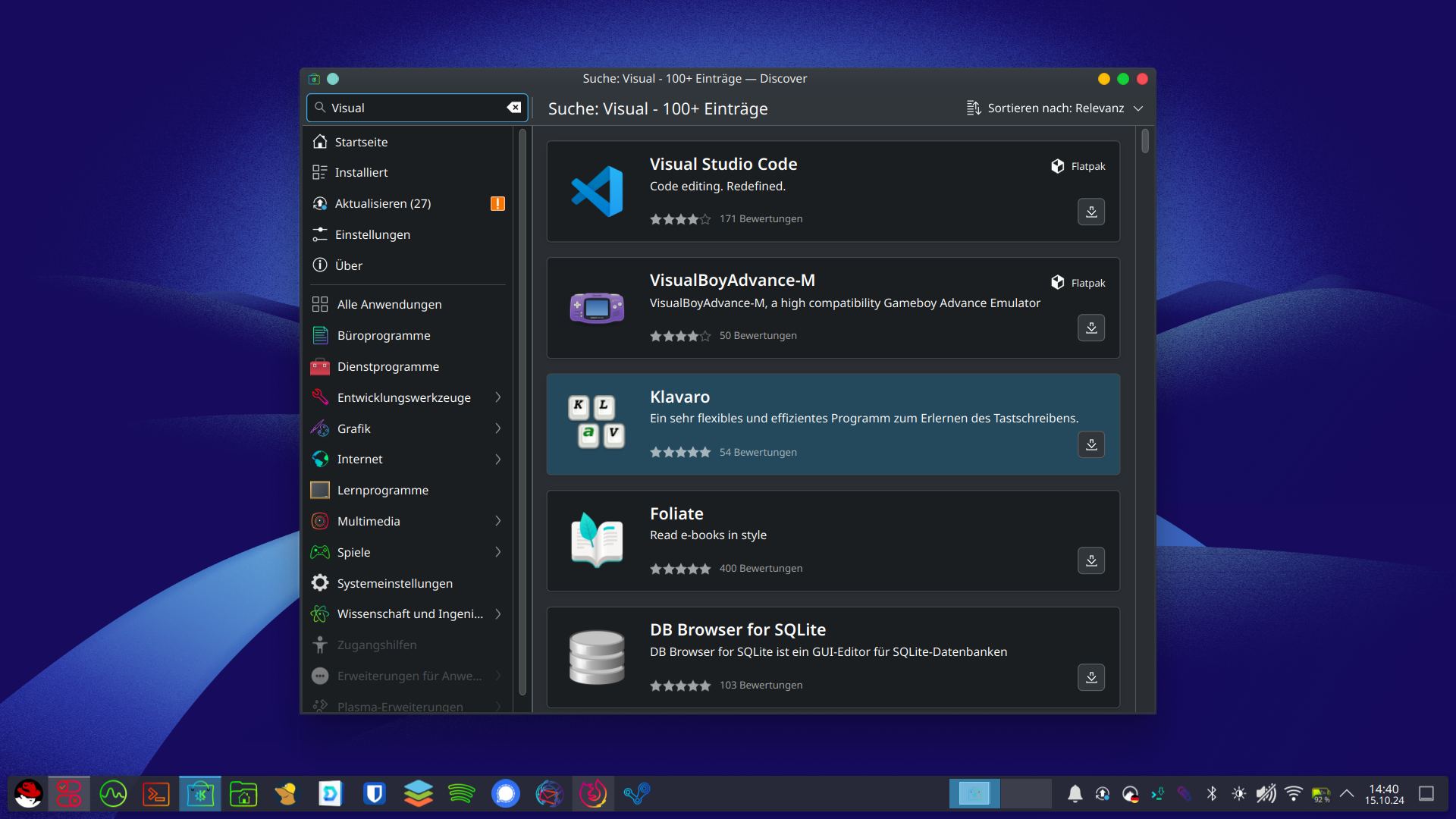Open Sortieren nach Relevanz dropdown
The height and width of the screenshot is (819, 1456).
[1054, 108]
